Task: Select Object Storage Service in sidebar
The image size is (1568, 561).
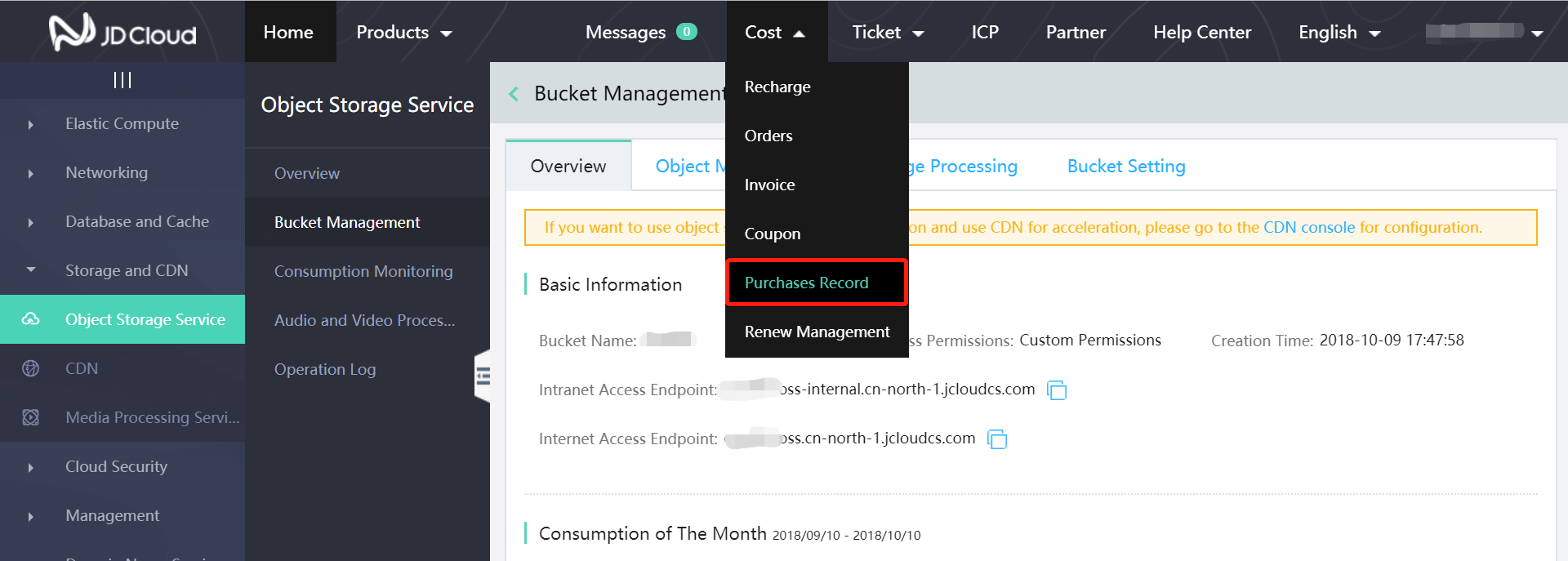Action: [122, 319]
